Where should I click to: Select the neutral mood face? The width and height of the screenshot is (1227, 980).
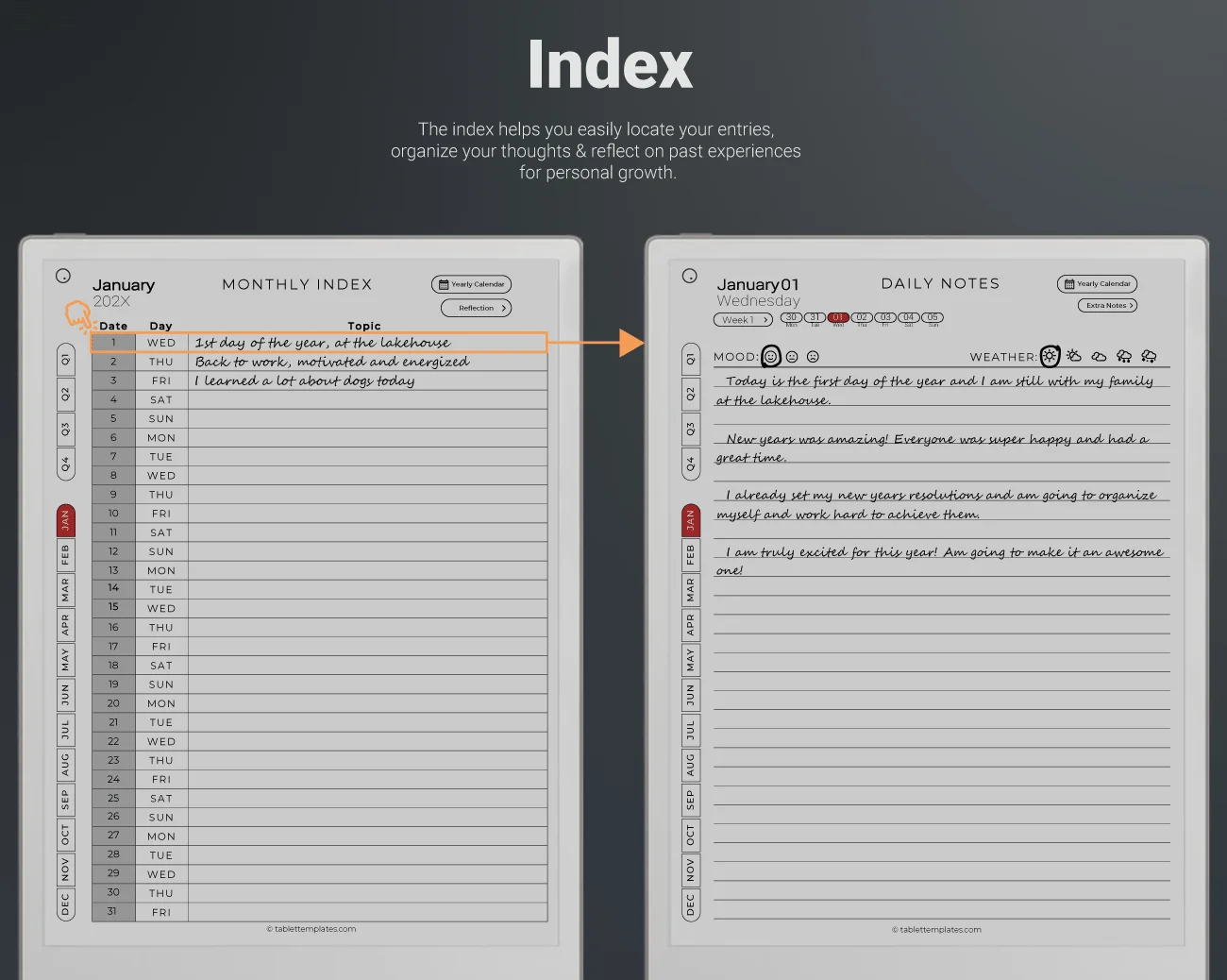point(792,357)
